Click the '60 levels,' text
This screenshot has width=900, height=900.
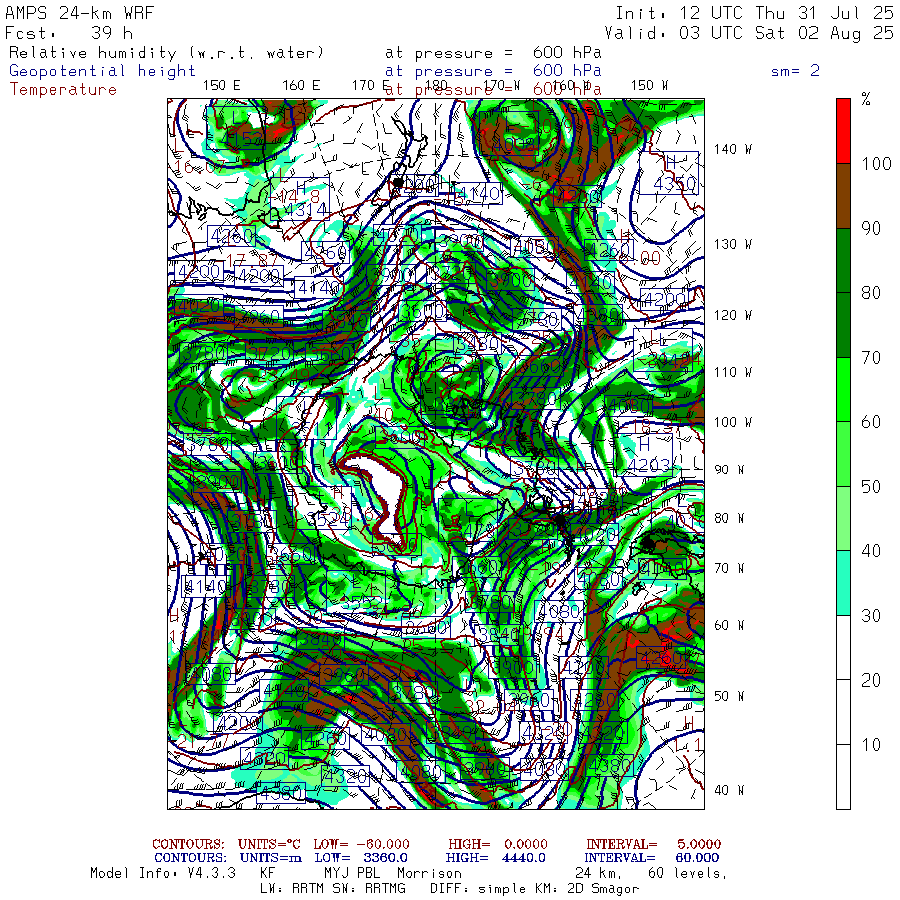tap(688, 873)
